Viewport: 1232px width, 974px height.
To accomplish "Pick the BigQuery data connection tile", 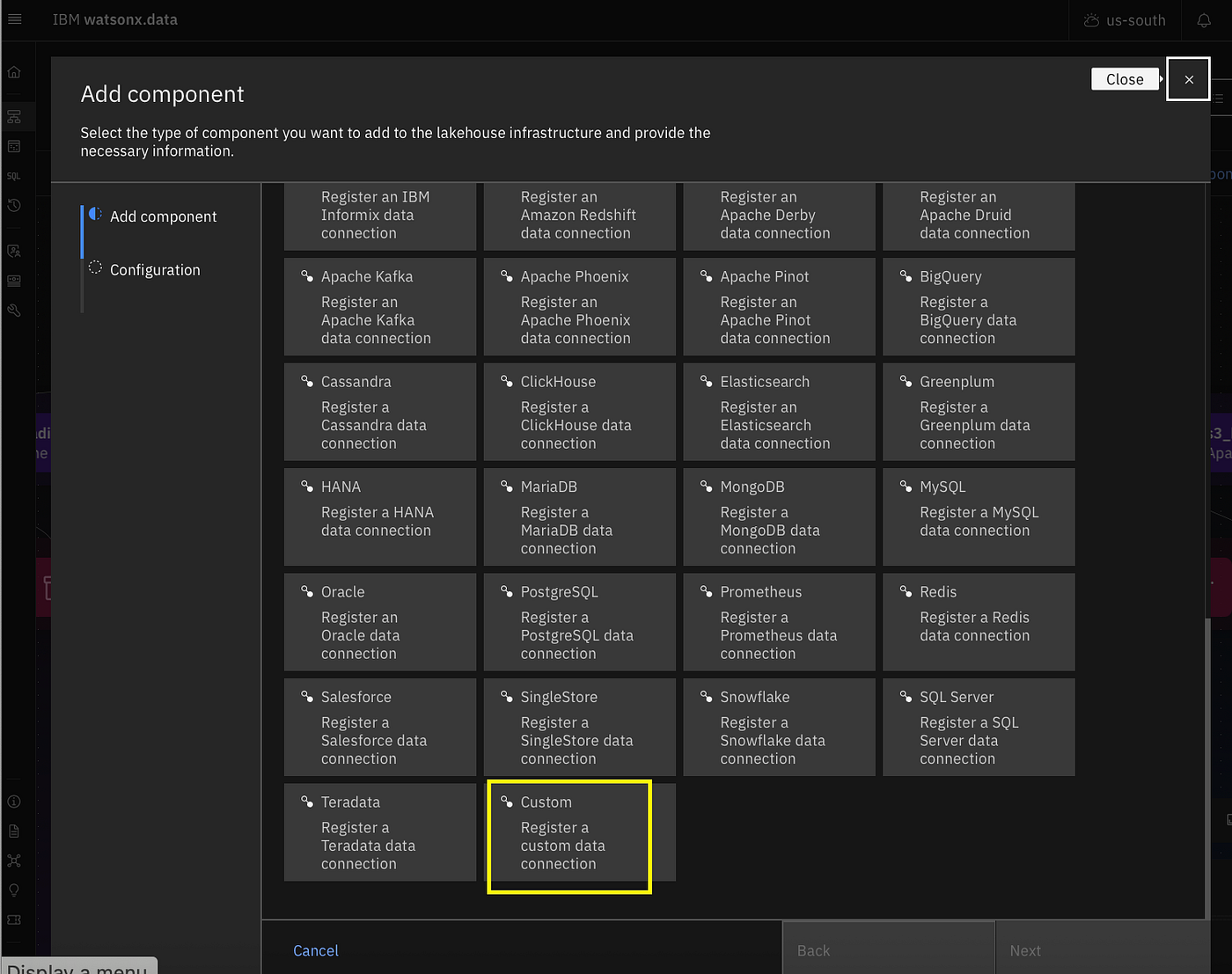I will tap(979, 307).
